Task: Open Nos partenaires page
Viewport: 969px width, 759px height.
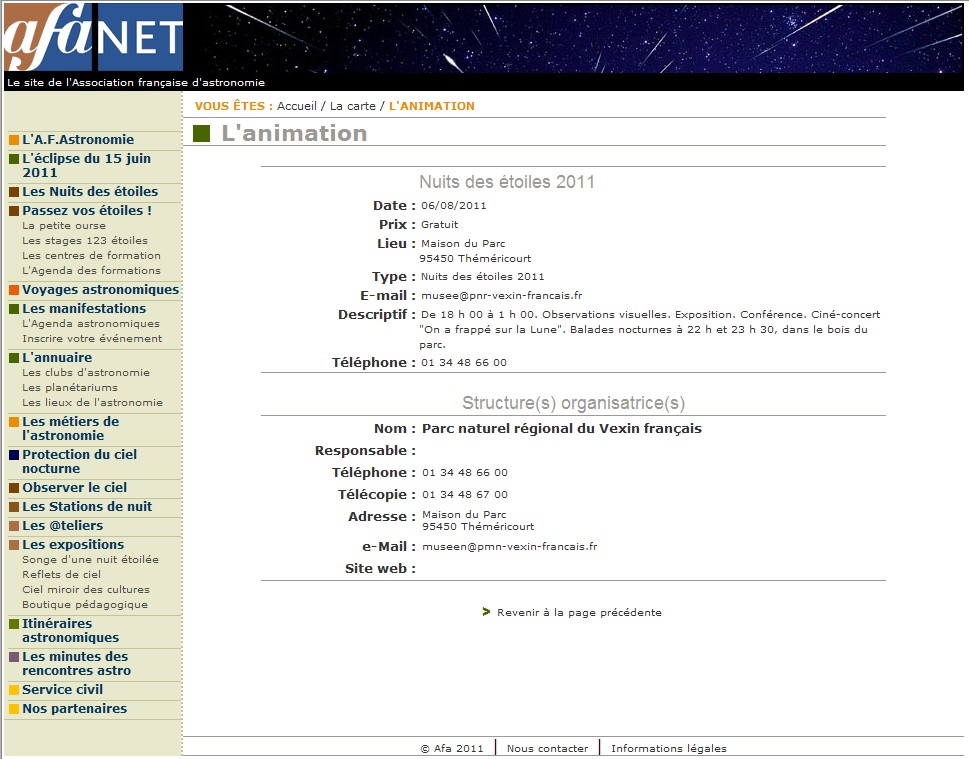Action: (x=75, y=708)
